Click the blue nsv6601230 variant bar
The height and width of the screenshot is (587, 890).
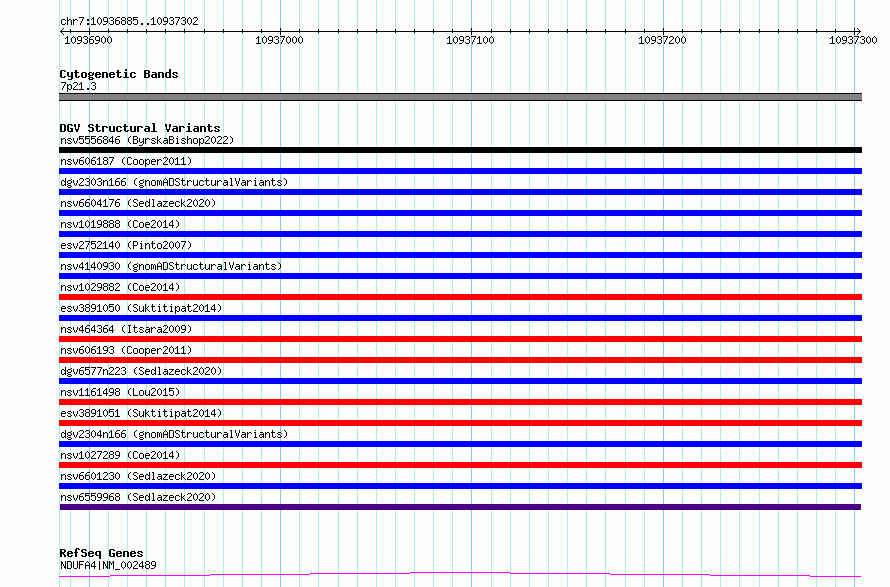click(x=460, y=486)
